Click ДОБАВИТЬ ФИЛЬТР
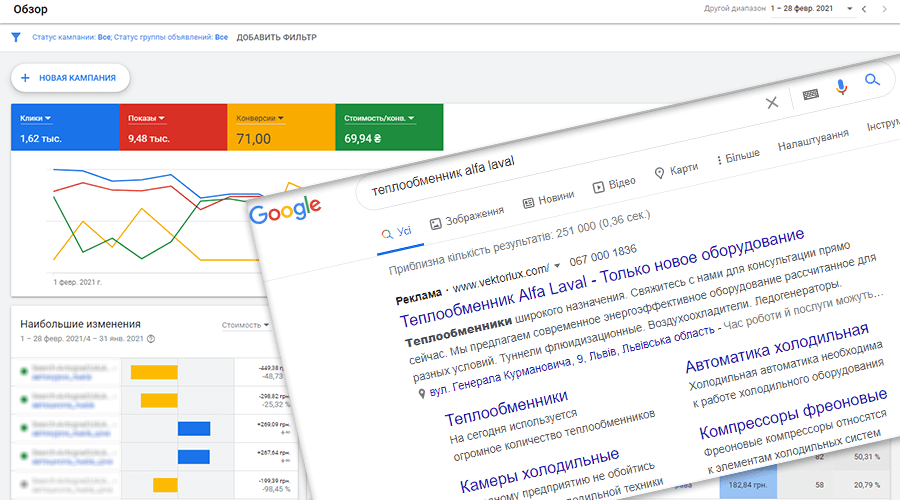Viewport: 900px width, 500px height. pos(277,37)
